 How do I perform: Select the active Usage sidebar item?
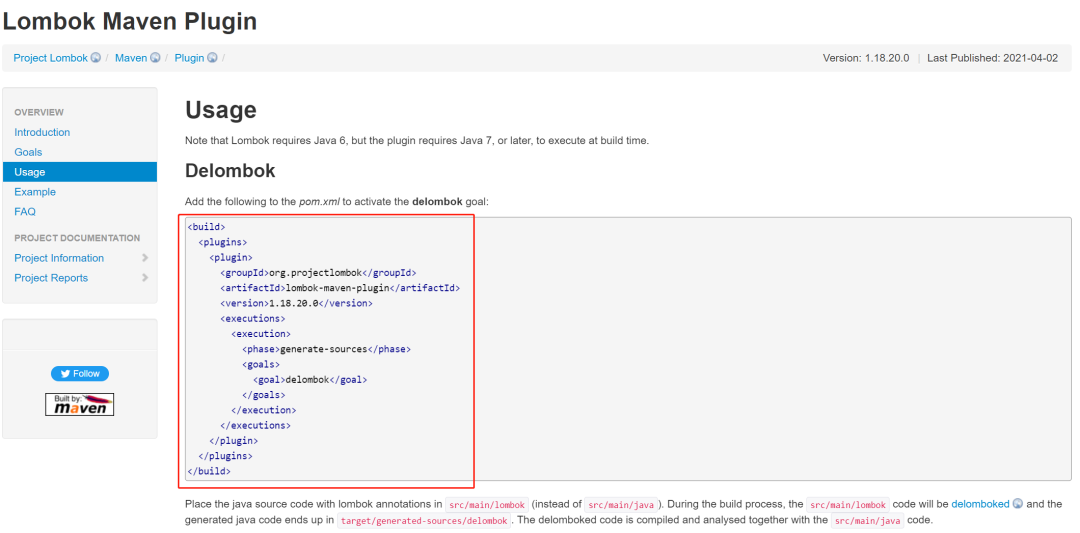click(x=80, y=172)
